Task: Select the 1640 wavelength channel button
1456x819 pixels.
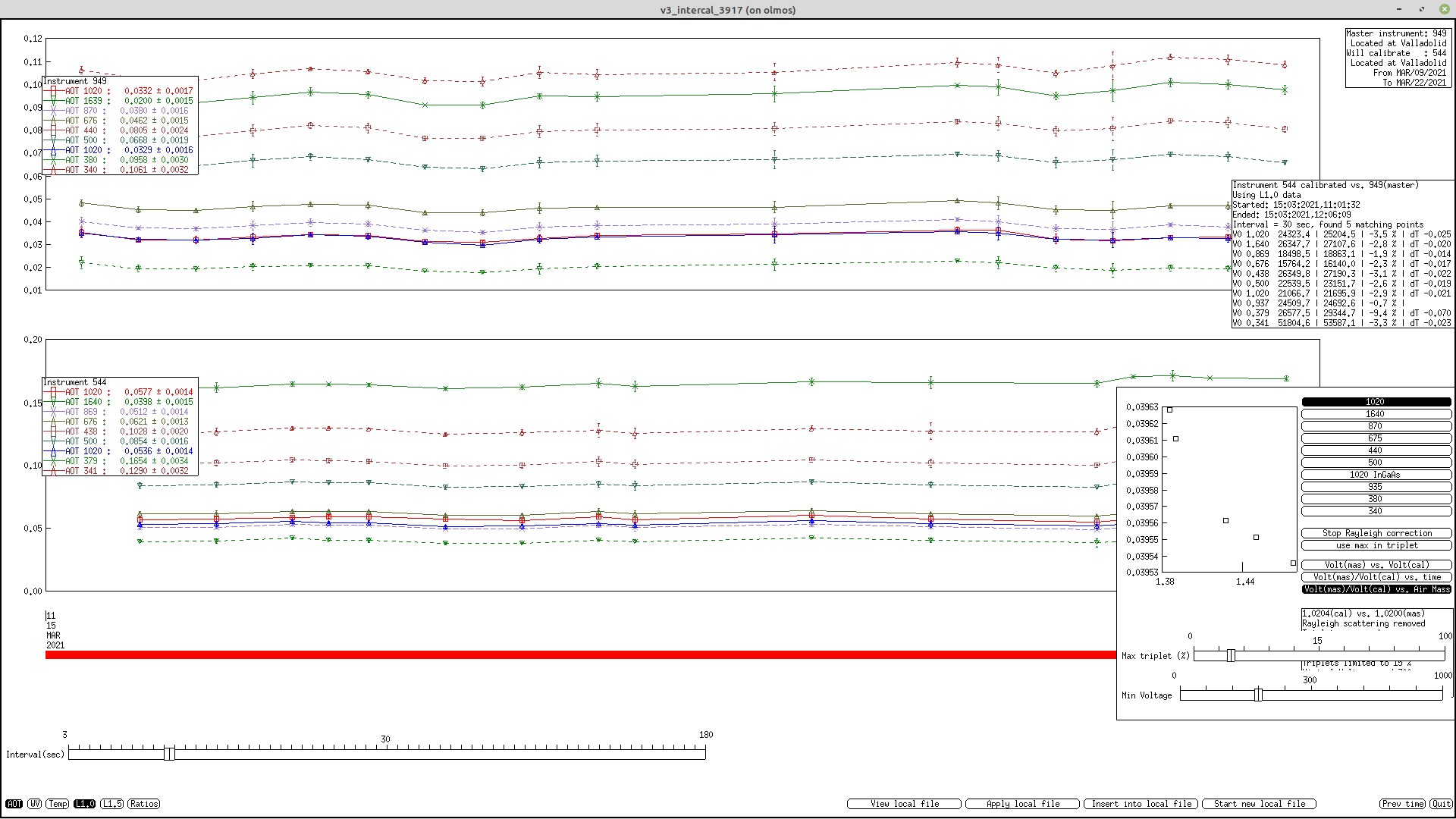Action: pos(1376,414)
